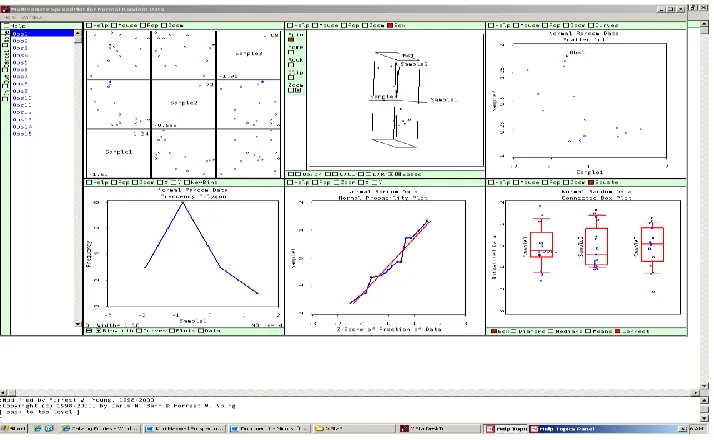Image resolution: width=714 pixels, height=440 pixels.
Task: Toggle the Rock box in spin plot sidebar
Action: [x=291, y=65]
